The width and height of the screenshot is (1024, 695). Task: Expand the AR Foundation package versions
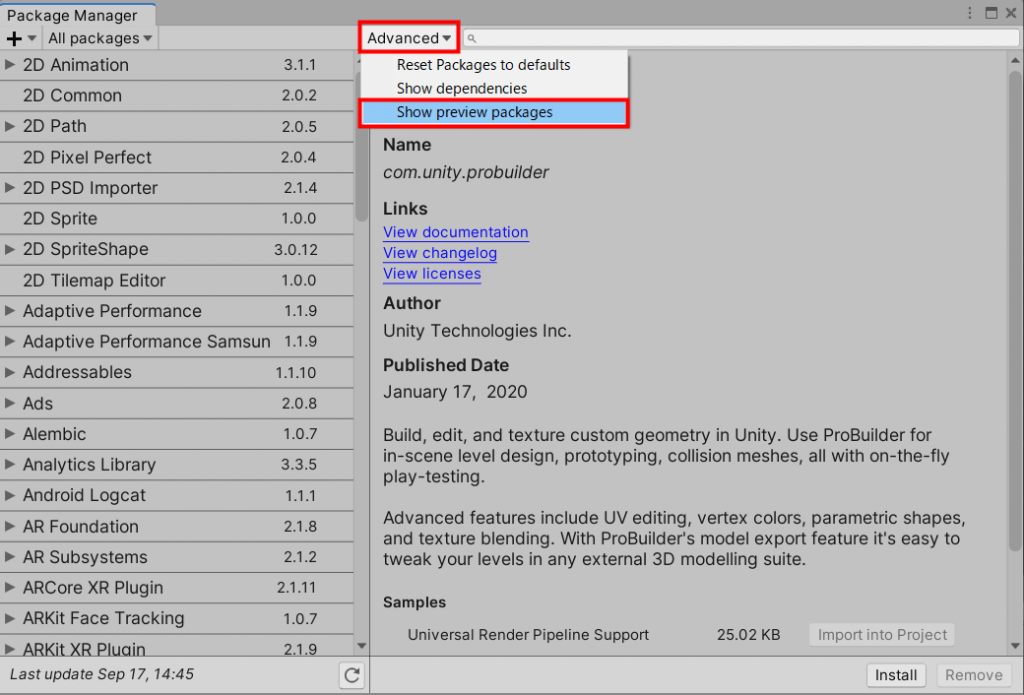click(9, 526)
